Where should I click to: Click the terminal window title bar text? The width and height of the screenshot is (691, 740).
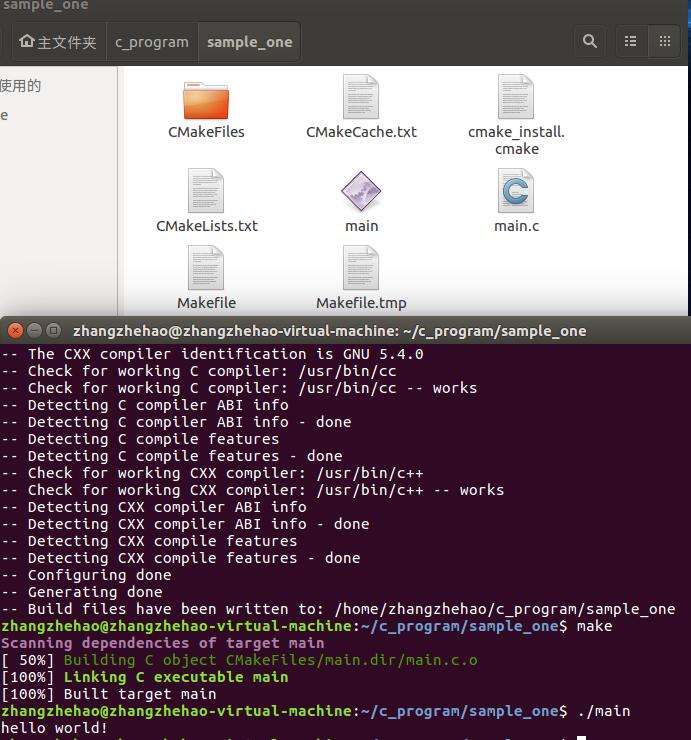pos(329,331)
